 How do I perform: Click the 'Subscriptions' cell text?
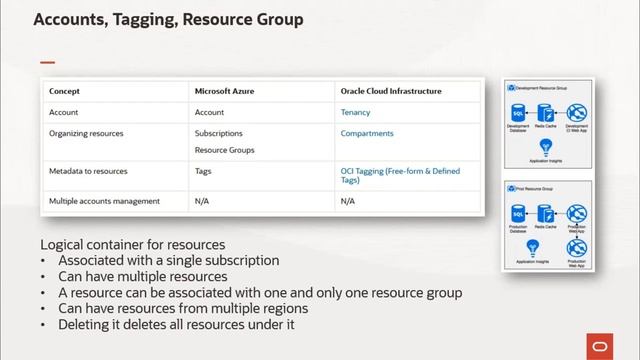click(x=218, y=133)
